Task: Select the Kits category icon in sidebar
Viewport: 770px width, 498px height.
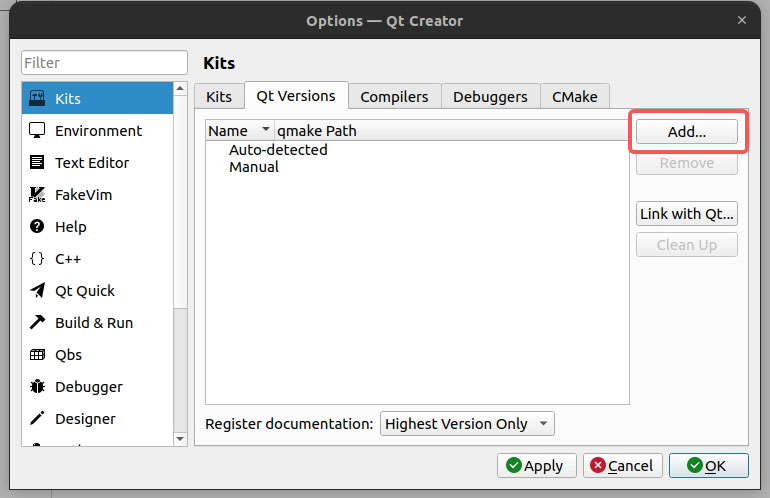Action: (37, 98)
